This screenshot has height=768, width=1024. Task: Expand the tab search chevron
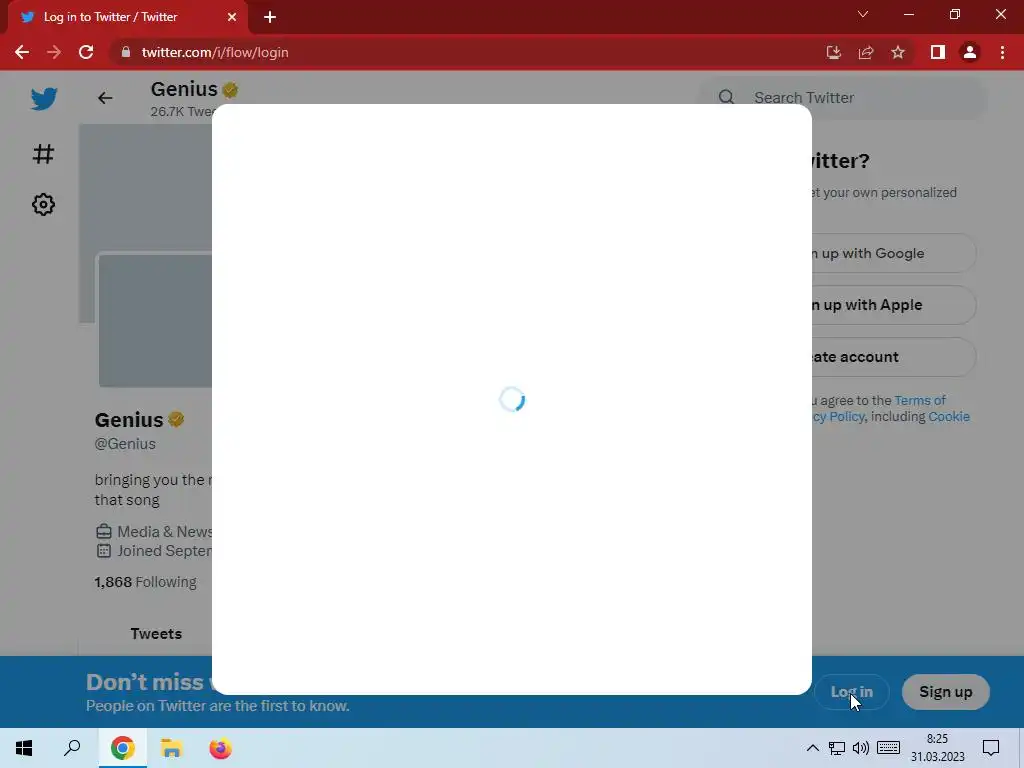pos(863,14)
